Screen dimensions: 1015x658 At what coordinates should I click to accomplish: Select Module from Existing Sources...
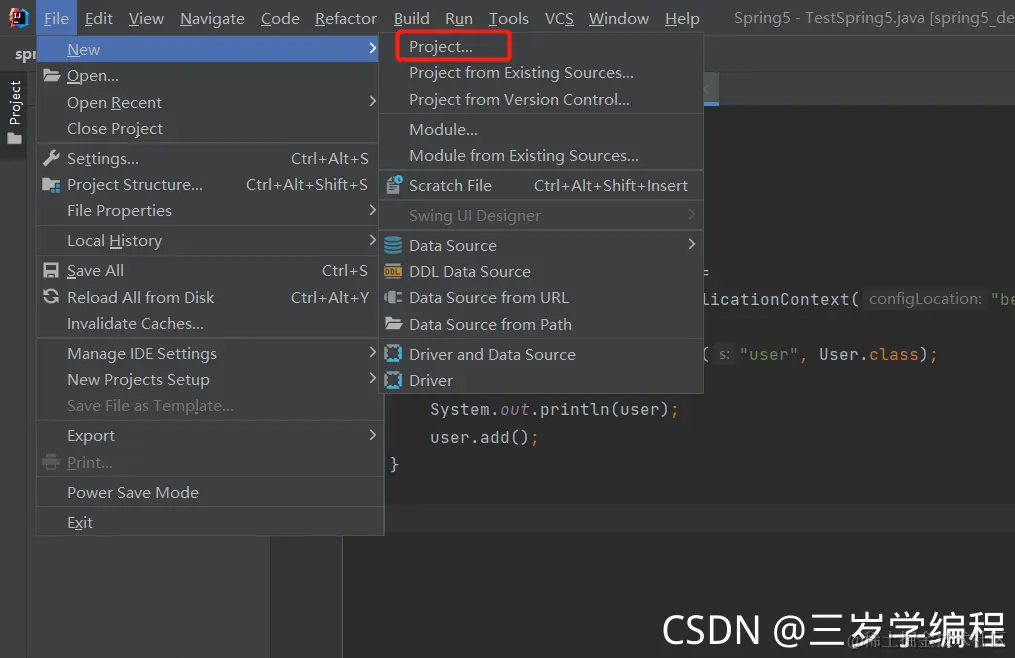point(541,155)
